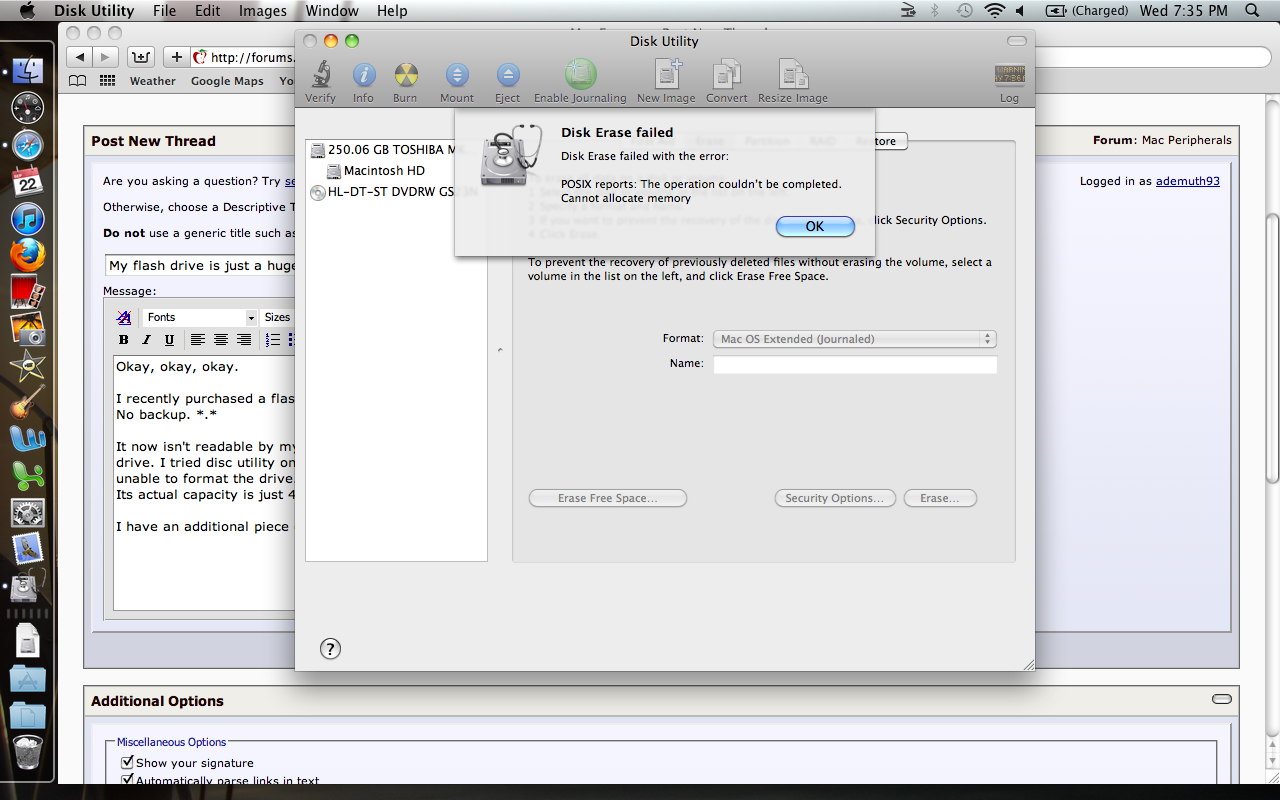Open the Log viewer icon
Image resolution: width=1280 pixels, height=800 pixels.
[x=1009, y=76]
